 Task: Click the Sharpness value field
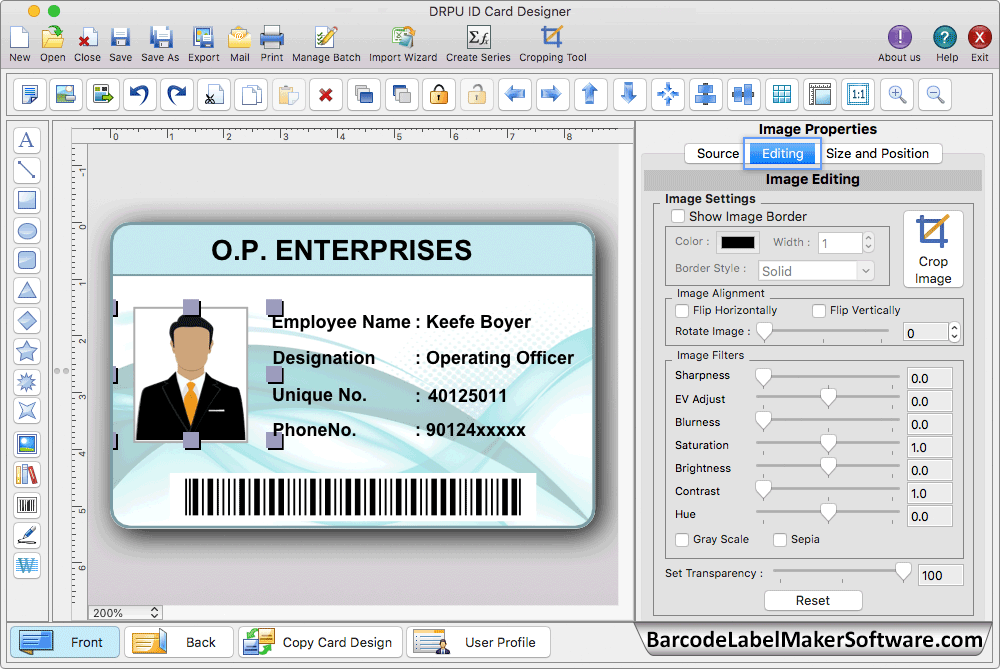coord(930,379)
